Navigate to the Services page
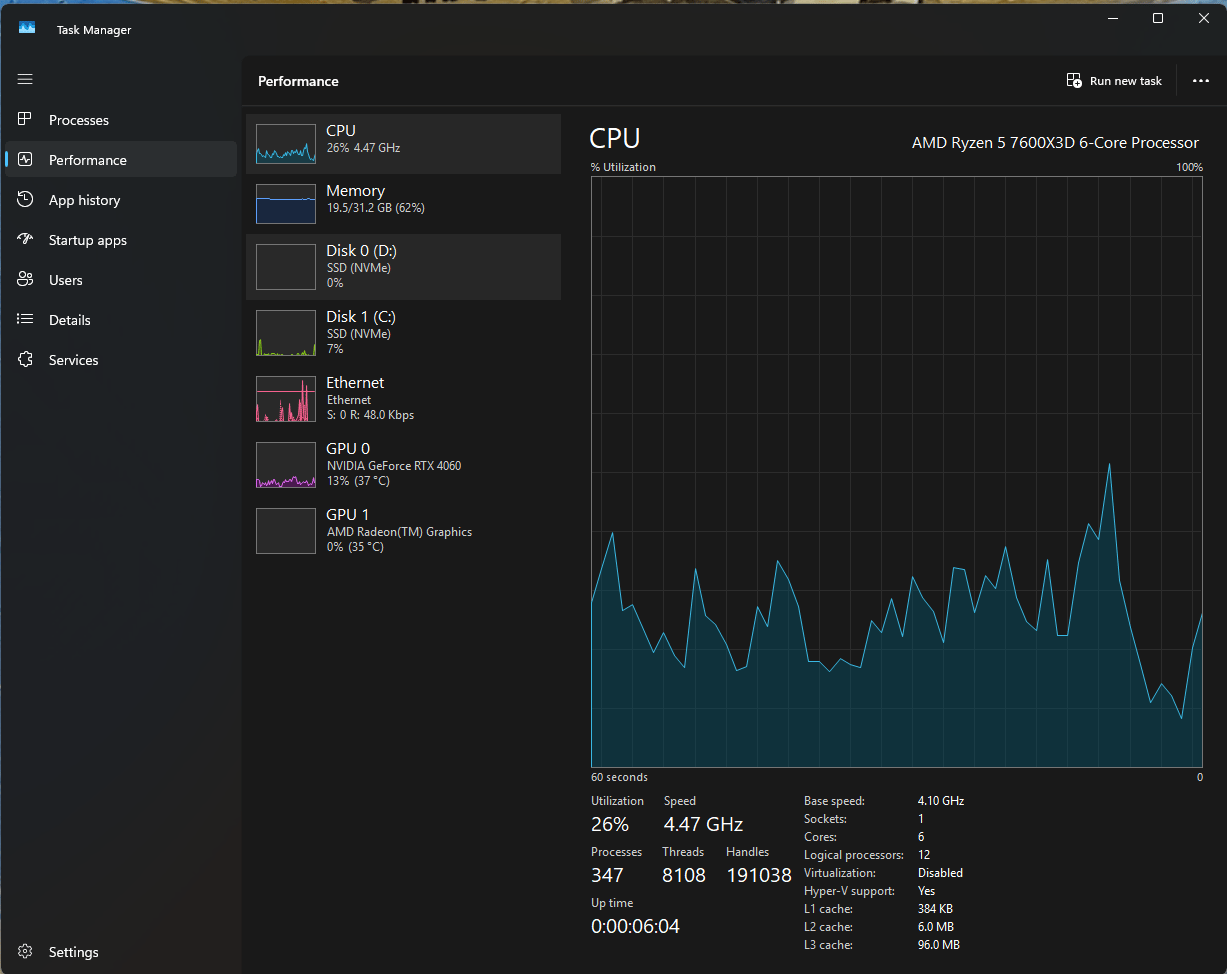The width and height of the screenshot is (1227, 974). [x=121, y=360]
